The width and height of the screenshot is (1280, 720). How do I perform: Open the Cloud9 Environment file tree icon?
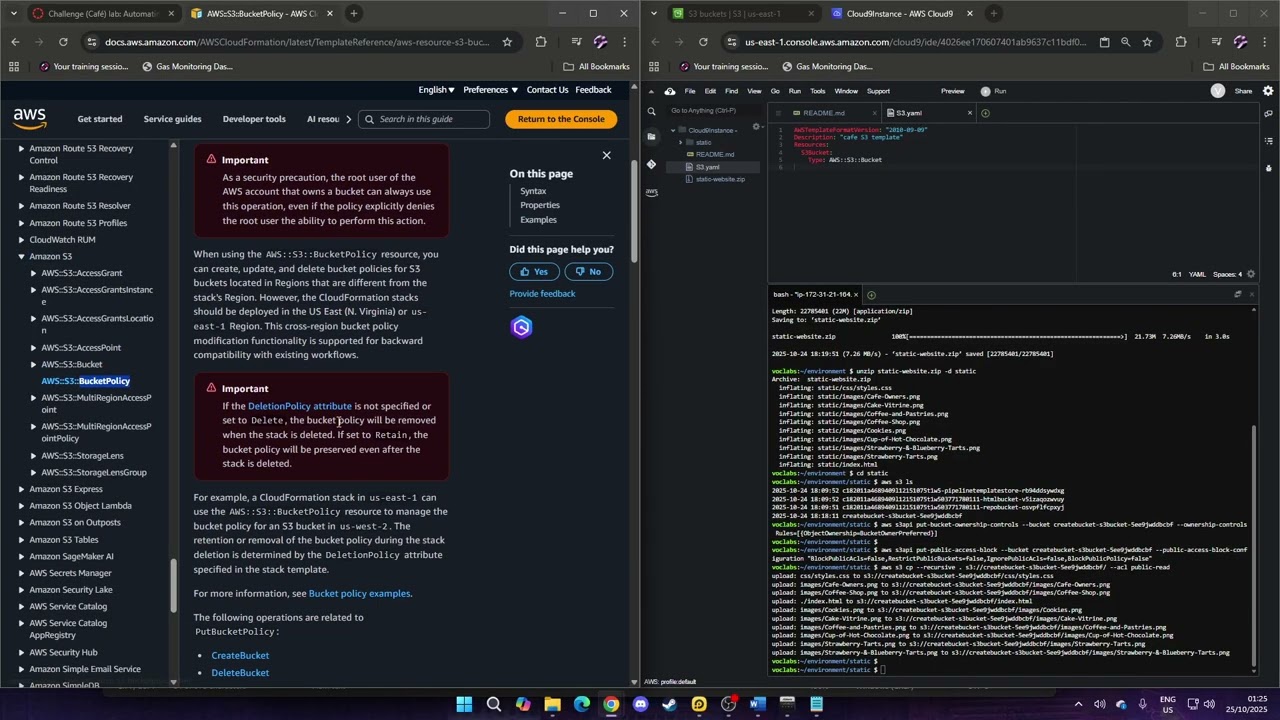tap(652, 137)
